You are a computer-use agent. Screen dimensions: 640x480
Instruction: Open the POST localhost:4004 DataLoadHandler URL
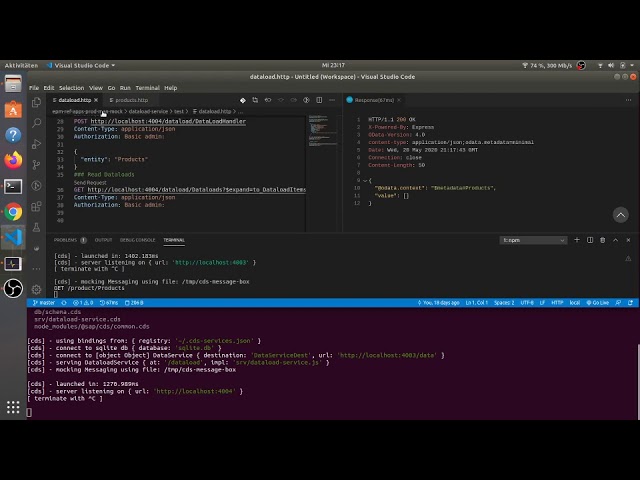(x=168, y=121)
